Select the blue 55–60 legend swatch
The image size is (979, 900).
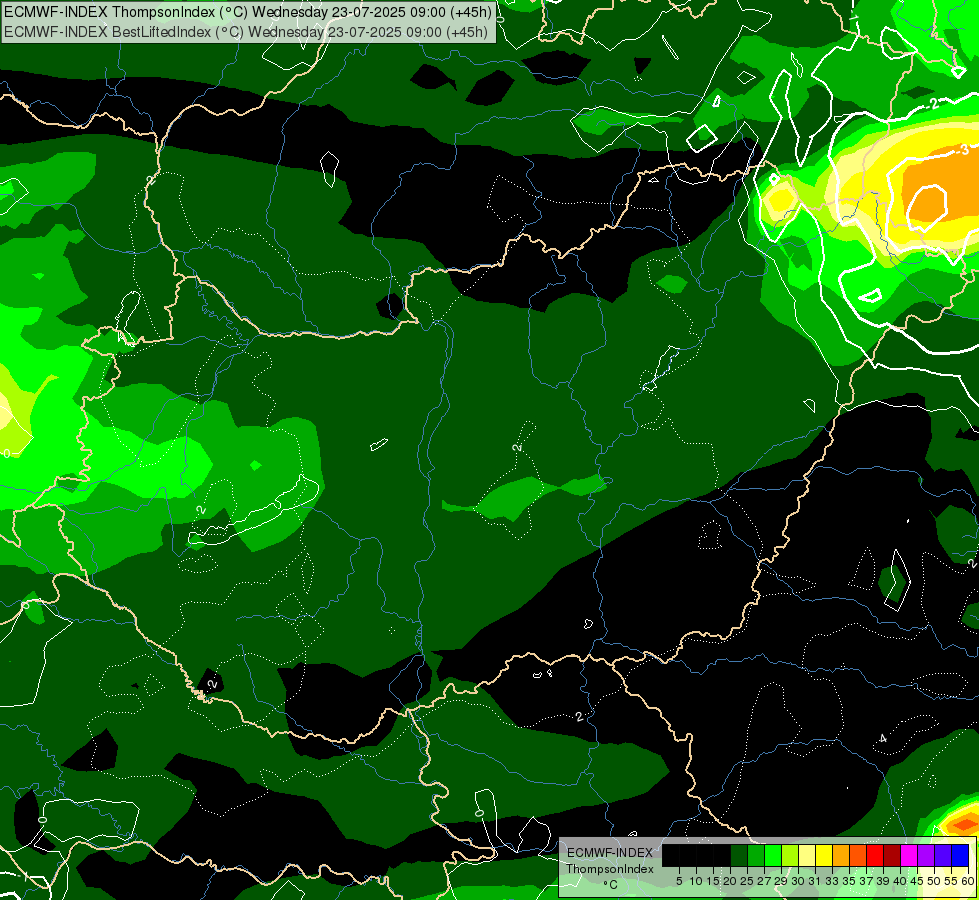960,855
